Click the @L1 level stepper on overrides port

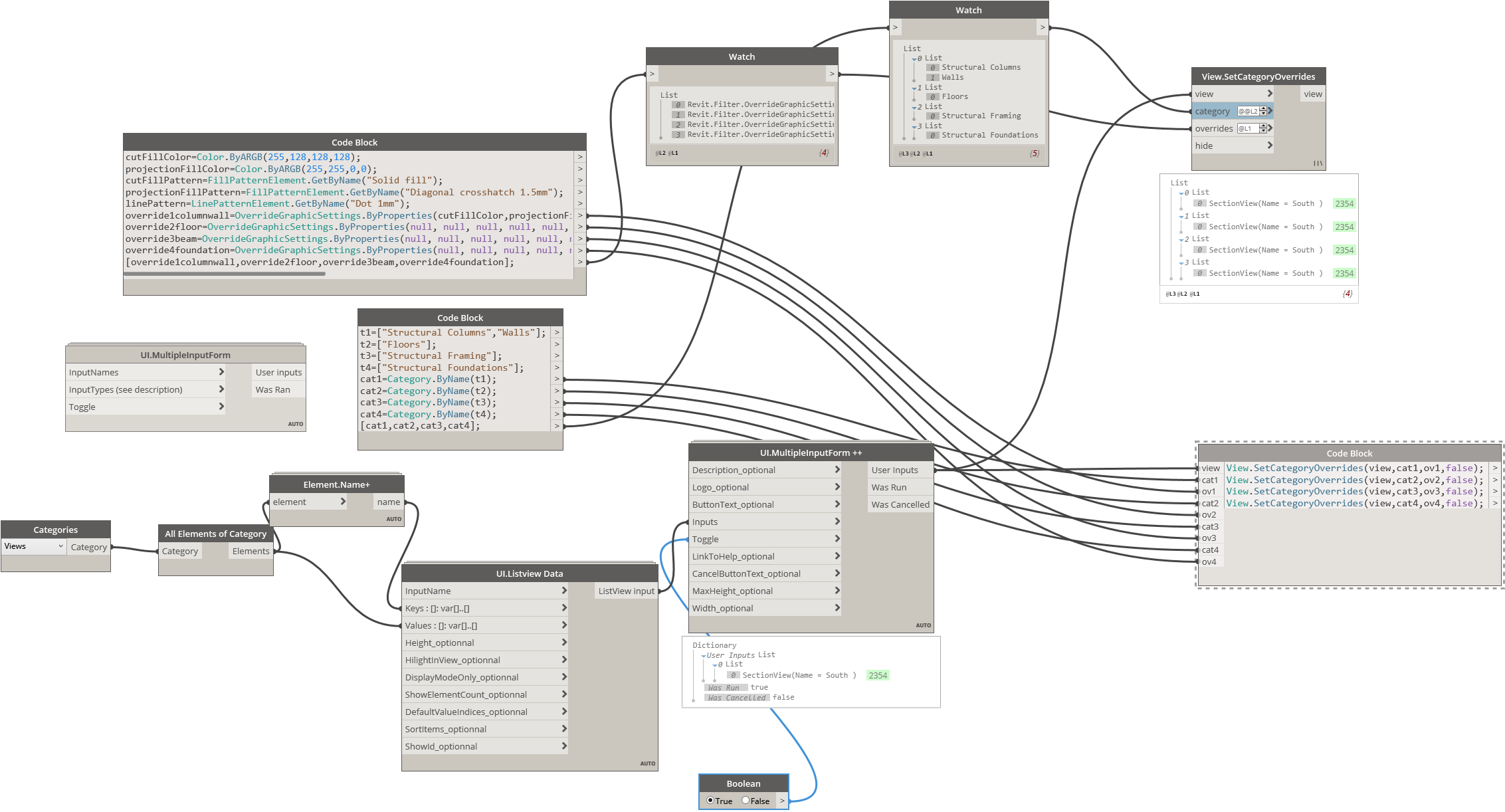pyautogui.click(x=1263, y=128)
